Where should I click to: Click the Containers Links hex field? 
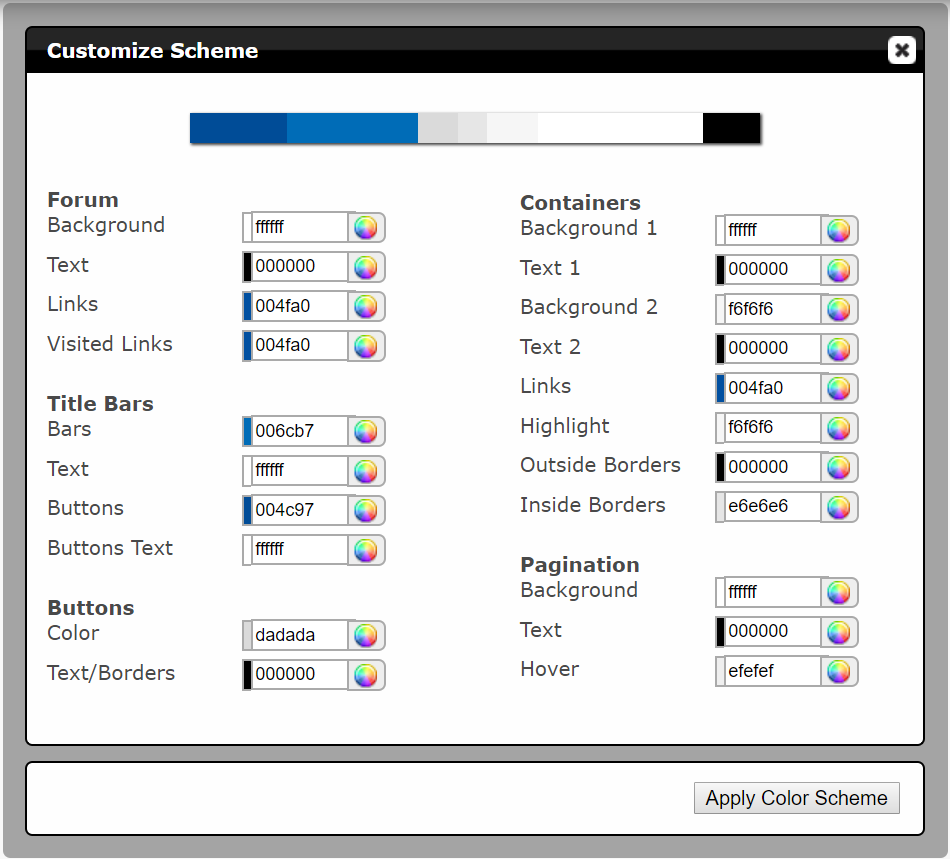773,388
